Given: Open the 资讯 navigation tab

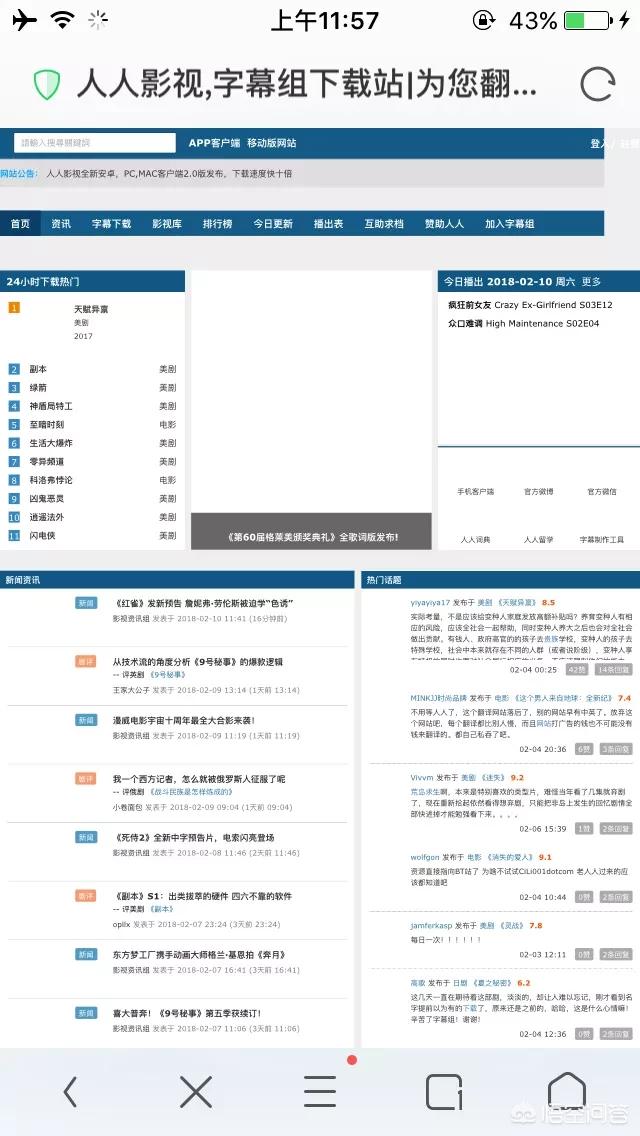Looking at the screenshot, I should click(x=61, y=224).
